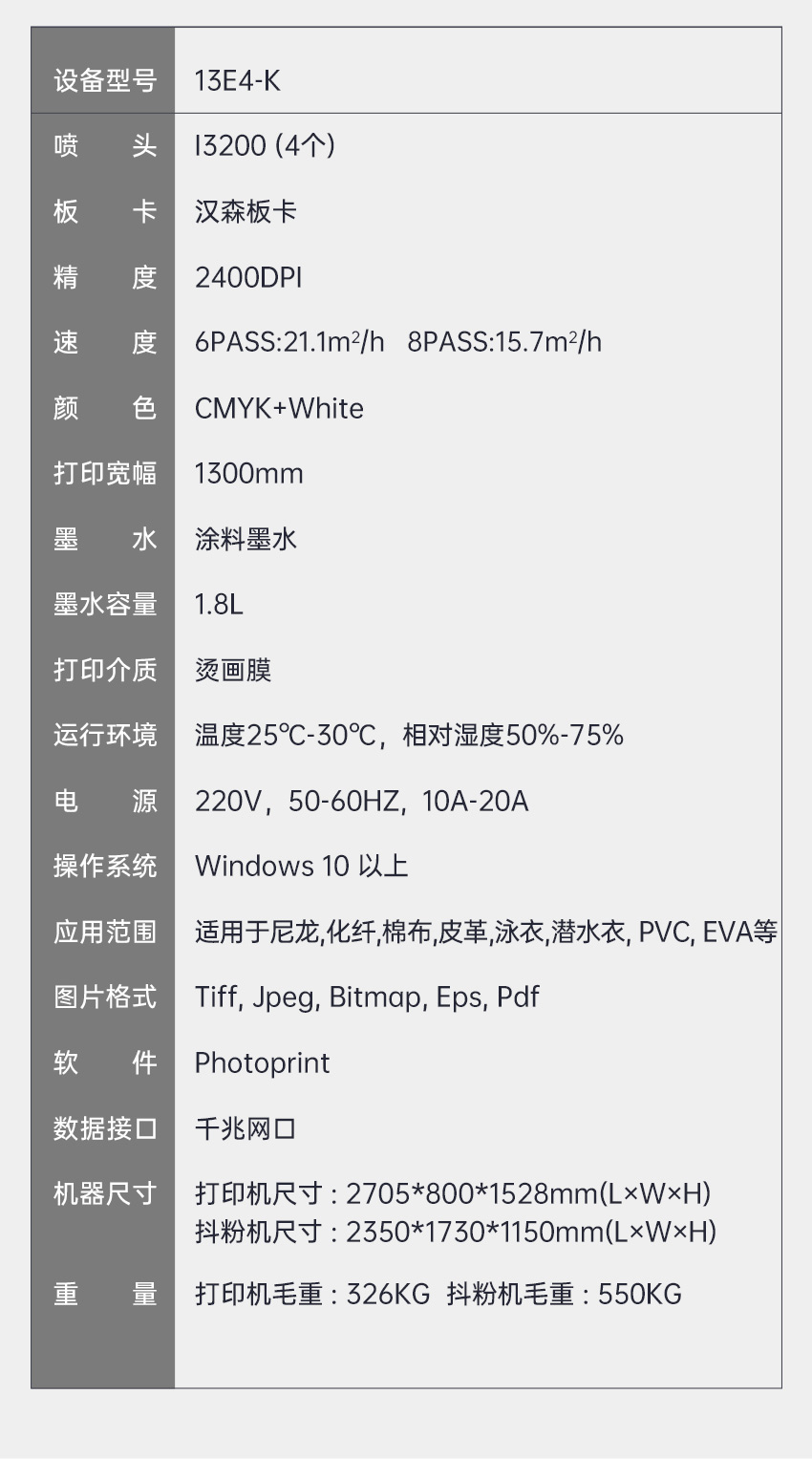
Task: Click the I3200 (4个) printhead value
Action: point(265,146)
